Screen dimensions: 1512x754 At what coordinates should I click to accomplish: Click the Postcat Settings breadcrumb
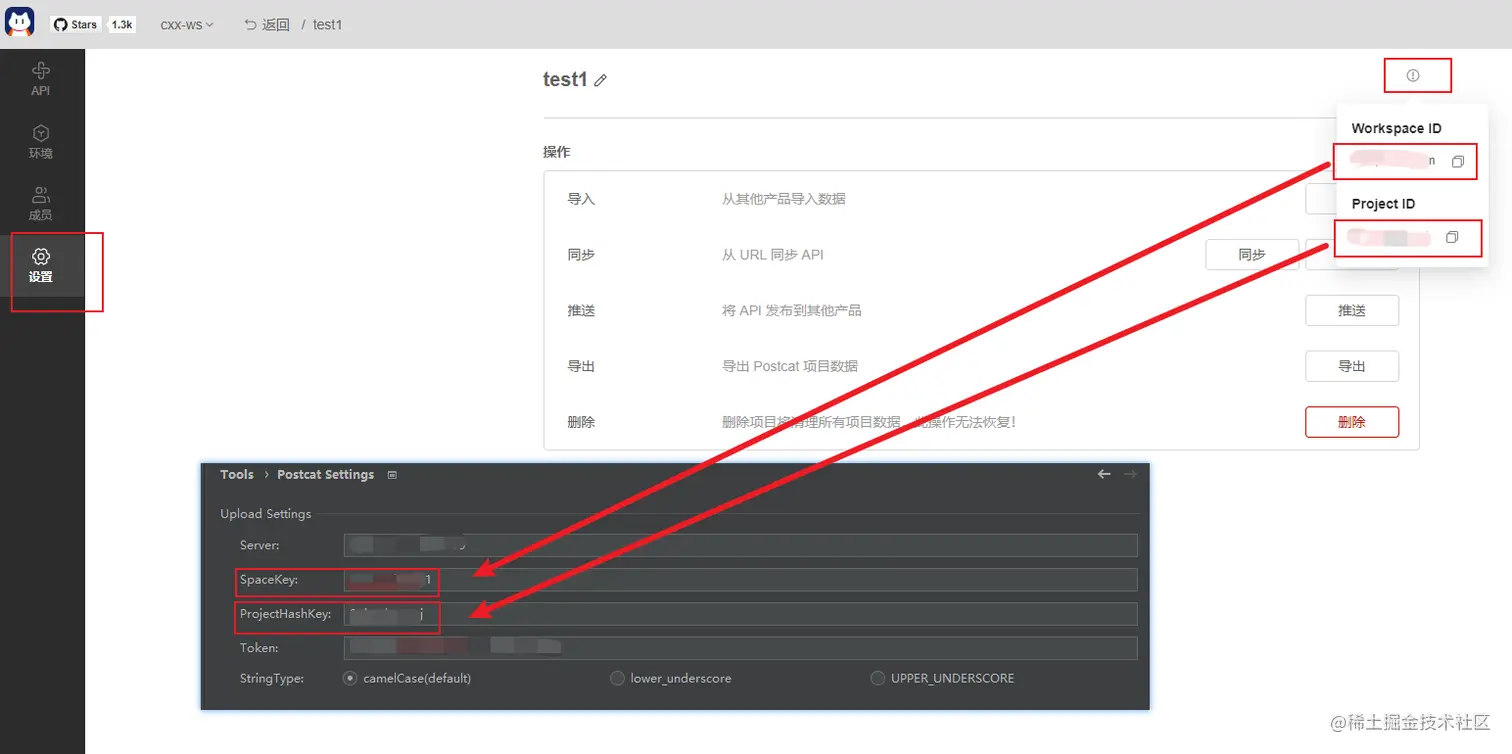(x=326, y=475)
